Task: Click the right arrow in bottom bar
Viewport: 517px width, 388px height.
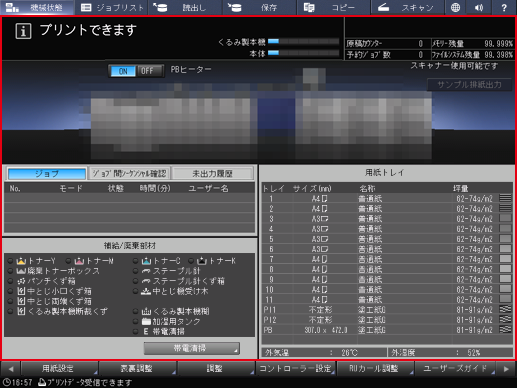Action: click(x=506, y=369)
